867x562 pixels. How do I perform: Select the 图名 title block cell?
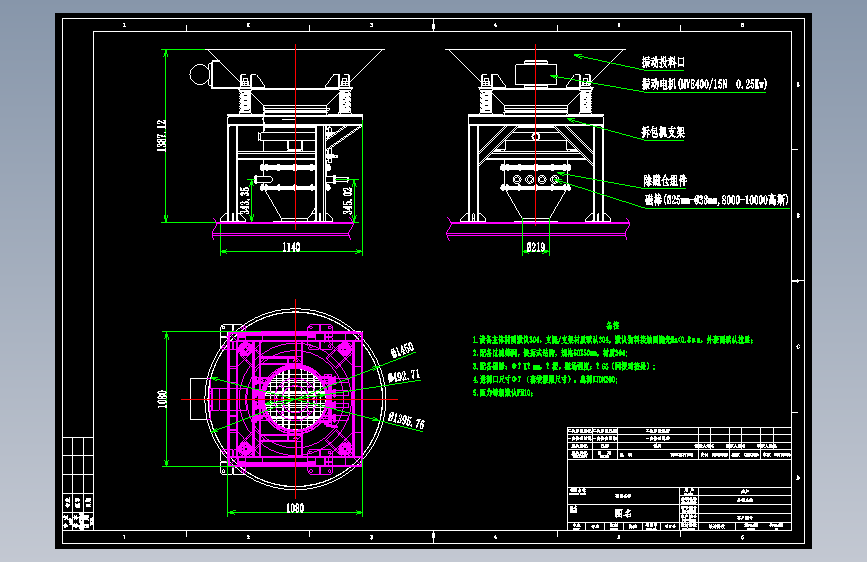click(623, 513)
